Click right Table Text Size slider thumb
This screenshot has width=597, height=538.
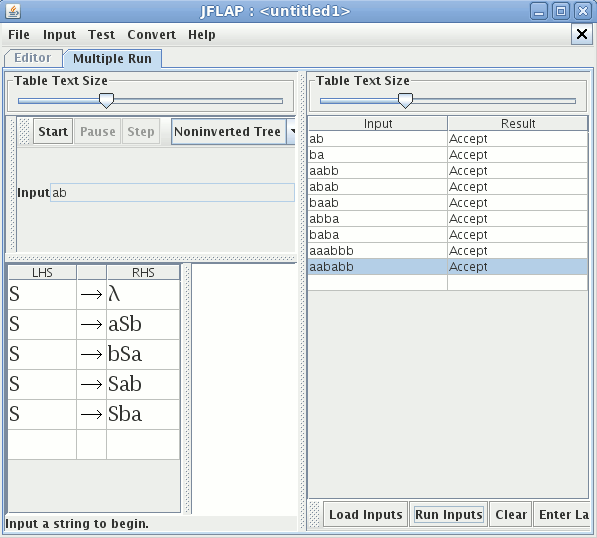point(405,101)
